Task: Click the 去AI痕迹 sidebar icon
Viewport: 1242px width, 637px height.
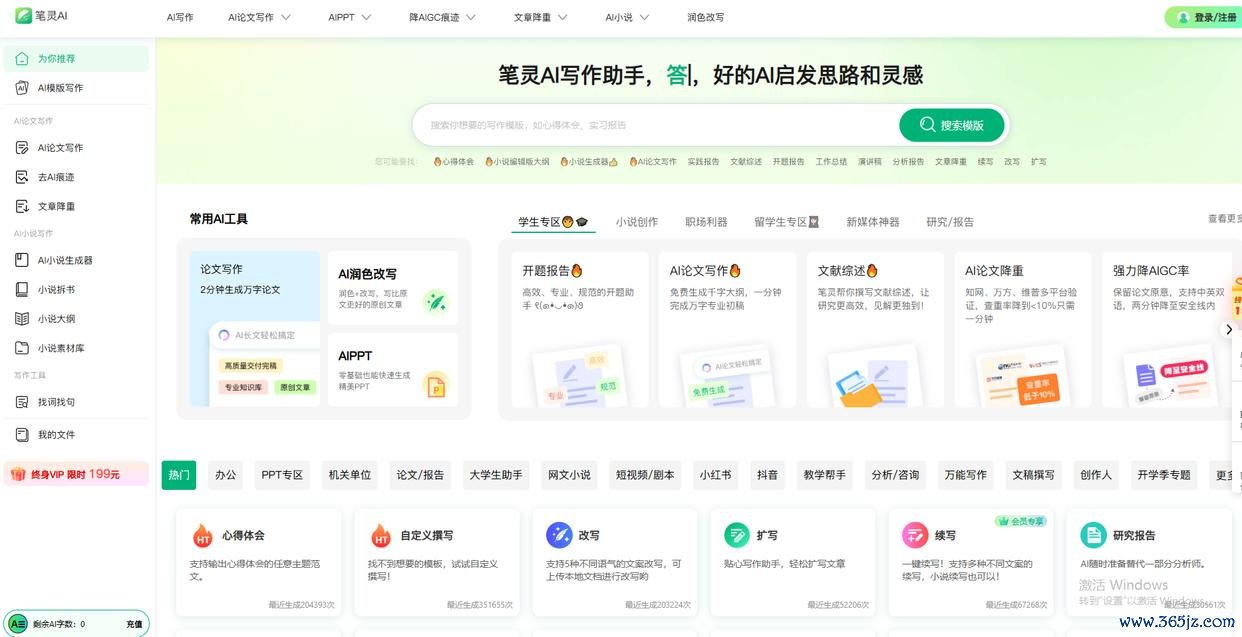Action: [22, 177]
